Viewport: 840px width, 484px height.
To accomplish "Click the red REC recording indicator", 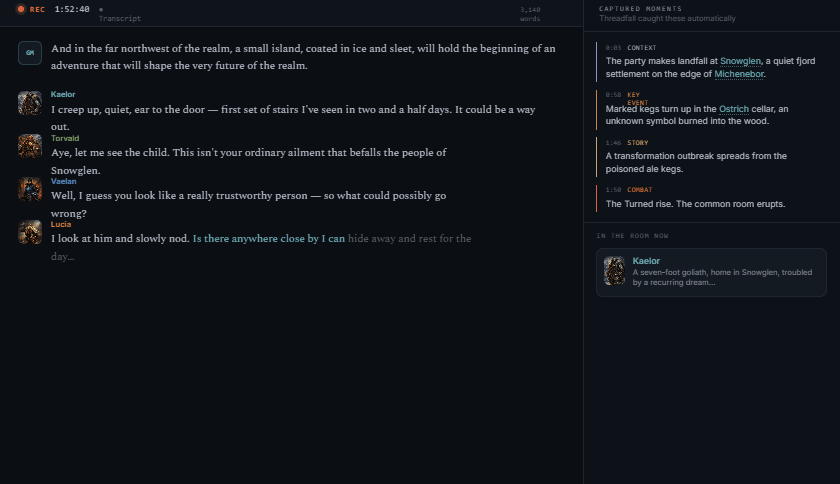I will [31, 9].
